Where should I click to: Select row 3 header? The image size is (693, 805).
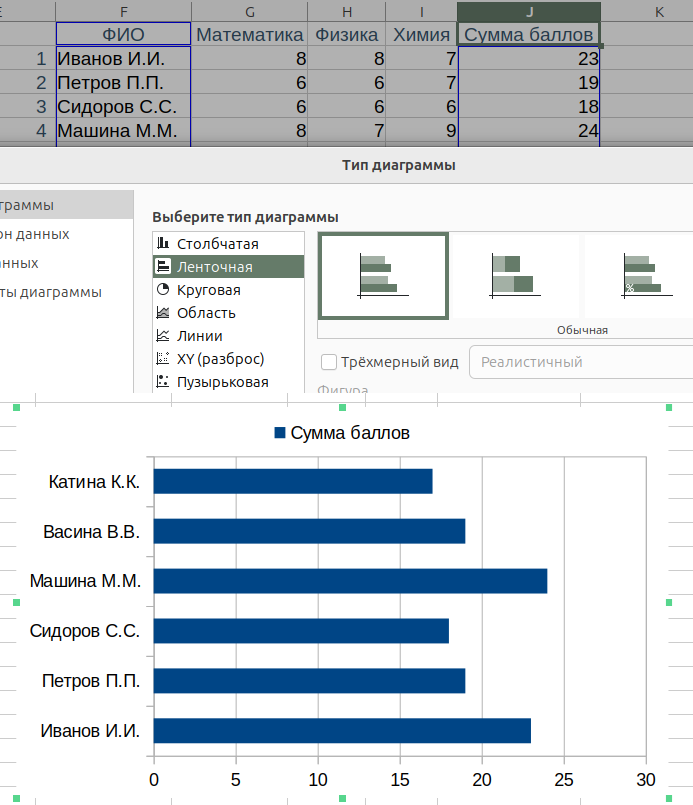[x=41, y=106]
